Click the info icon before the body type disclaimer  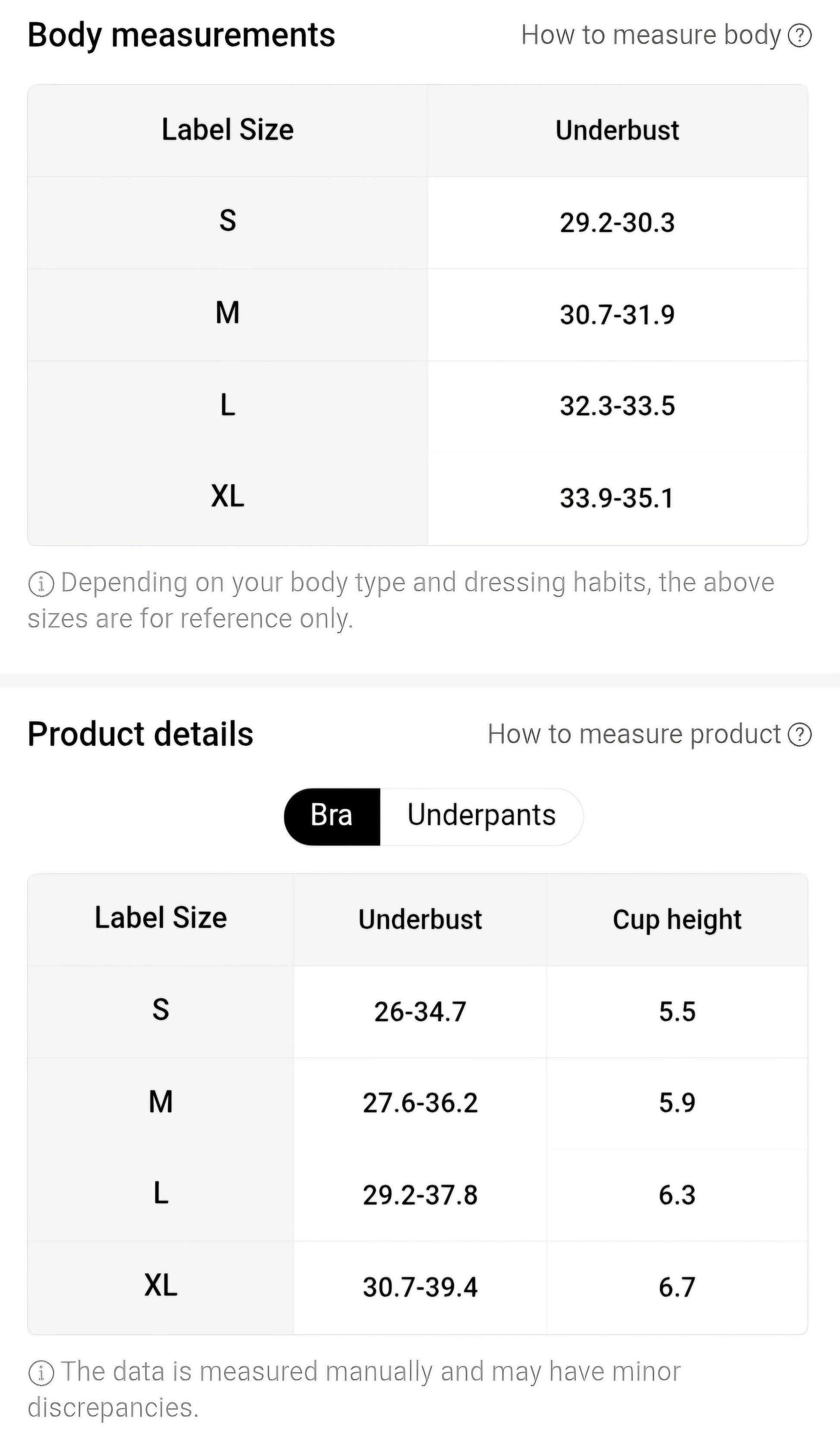[x=41, y=584]
